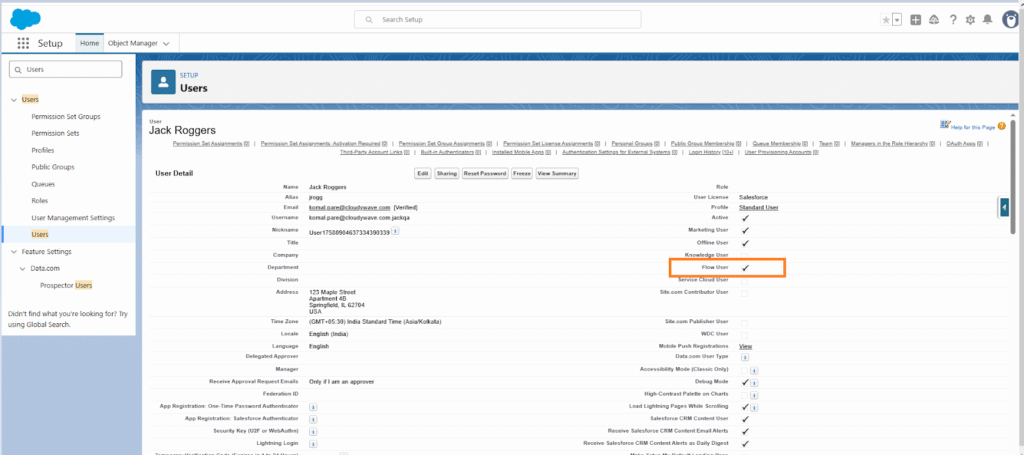
Task: Open the Setup gear menu
Action: (x=970, y=19)
